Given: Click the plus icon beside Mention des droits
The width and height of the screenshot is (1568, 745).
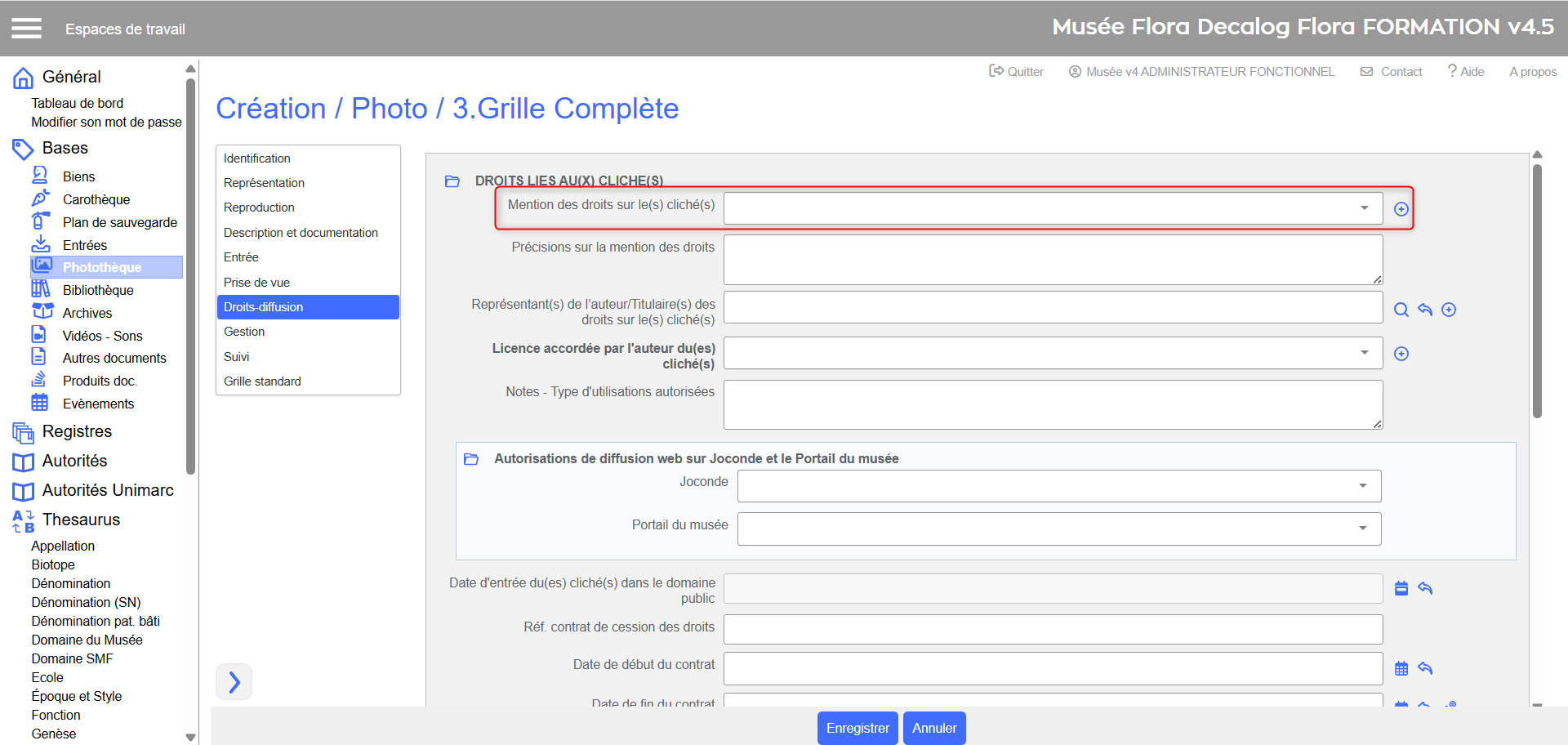Looking at the screenshot, I should point(1401,209).
